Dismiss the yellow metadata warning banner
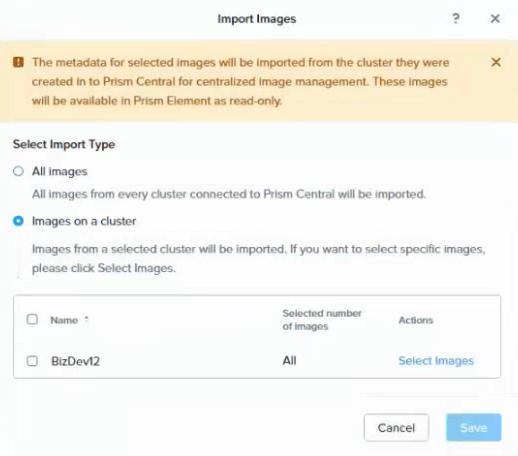The height and width of the screenshot is (456, 518). click(x=496, y=62)
